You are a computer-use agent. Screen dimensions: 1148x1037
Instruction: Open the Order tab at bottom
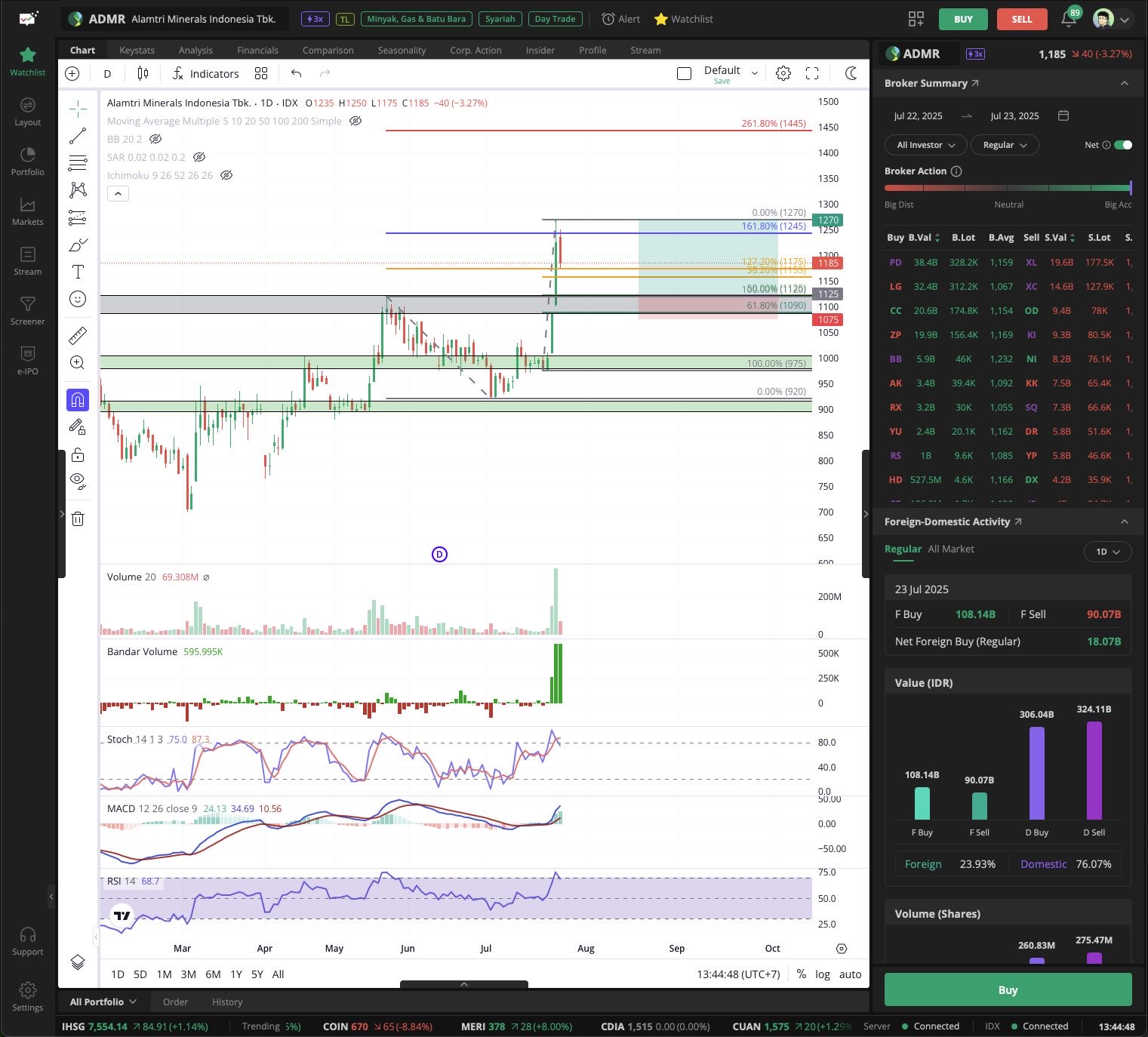[175, 1002]
